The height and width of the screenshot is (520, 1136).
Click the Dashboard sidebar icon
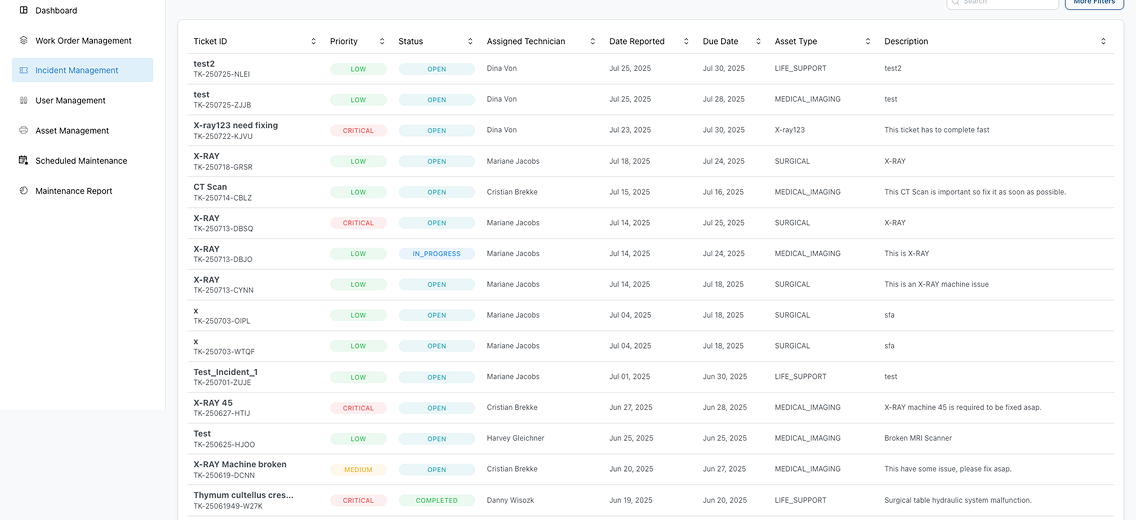tap(24, 10)
